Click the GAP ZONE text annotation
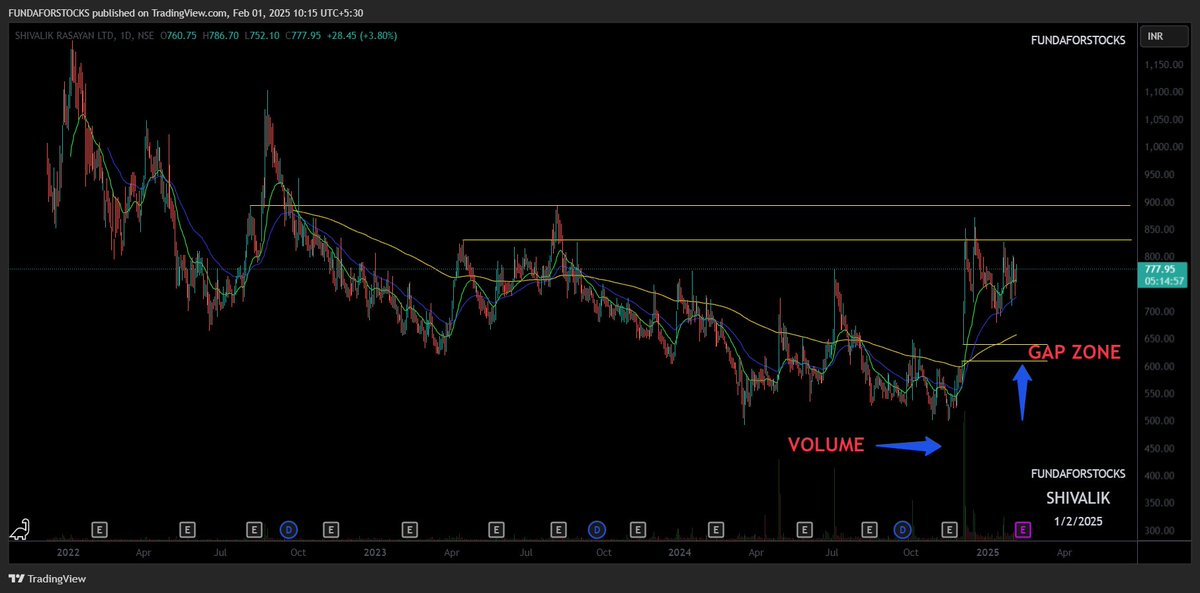This screenshot has height=593, width=1200. 1074,352
